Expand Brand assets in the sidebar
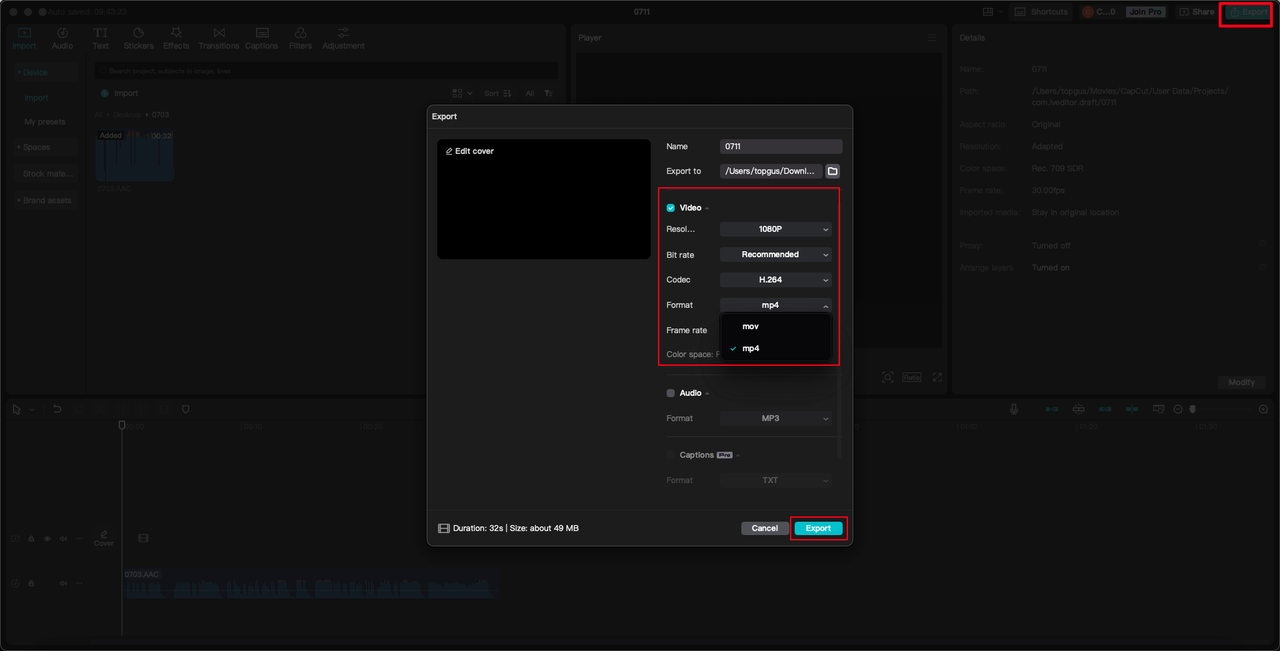Screen dimensions: 1280x651 tap(45, 200)
